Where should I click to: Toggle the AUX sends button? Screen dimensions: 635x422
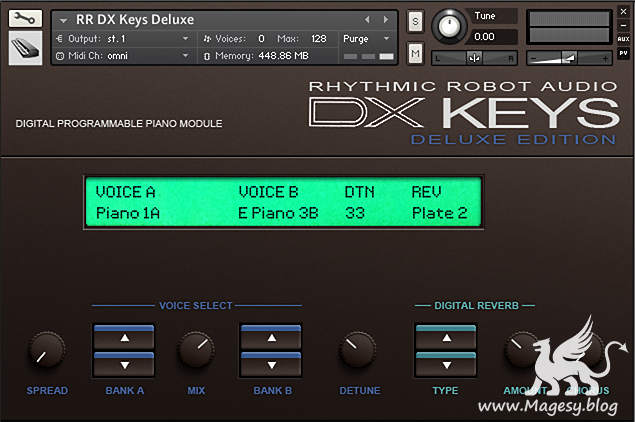coord(624,39)
